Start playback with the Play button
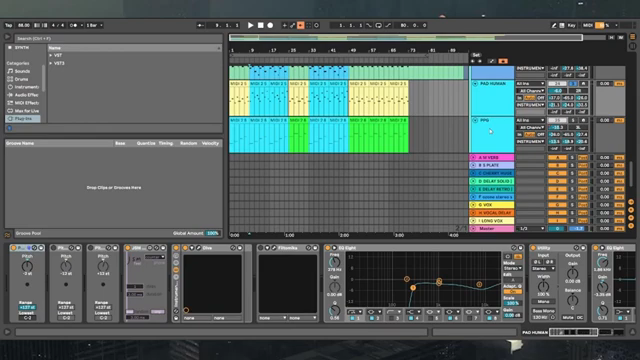This screenshot has height=360, width=640. pyautogui.click(x=251, y=25)
